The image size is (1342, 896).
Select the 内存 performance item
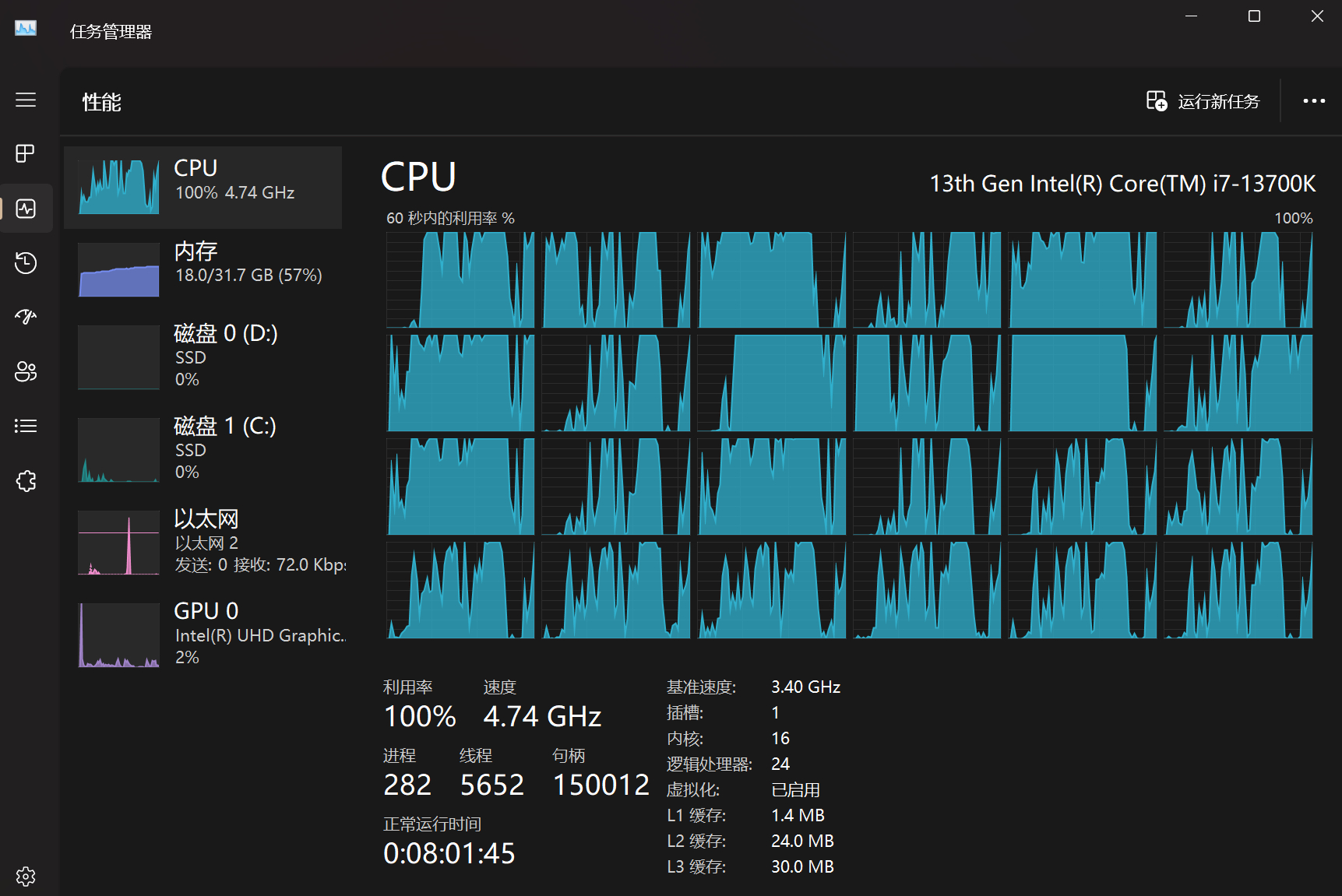click(203, 269)
